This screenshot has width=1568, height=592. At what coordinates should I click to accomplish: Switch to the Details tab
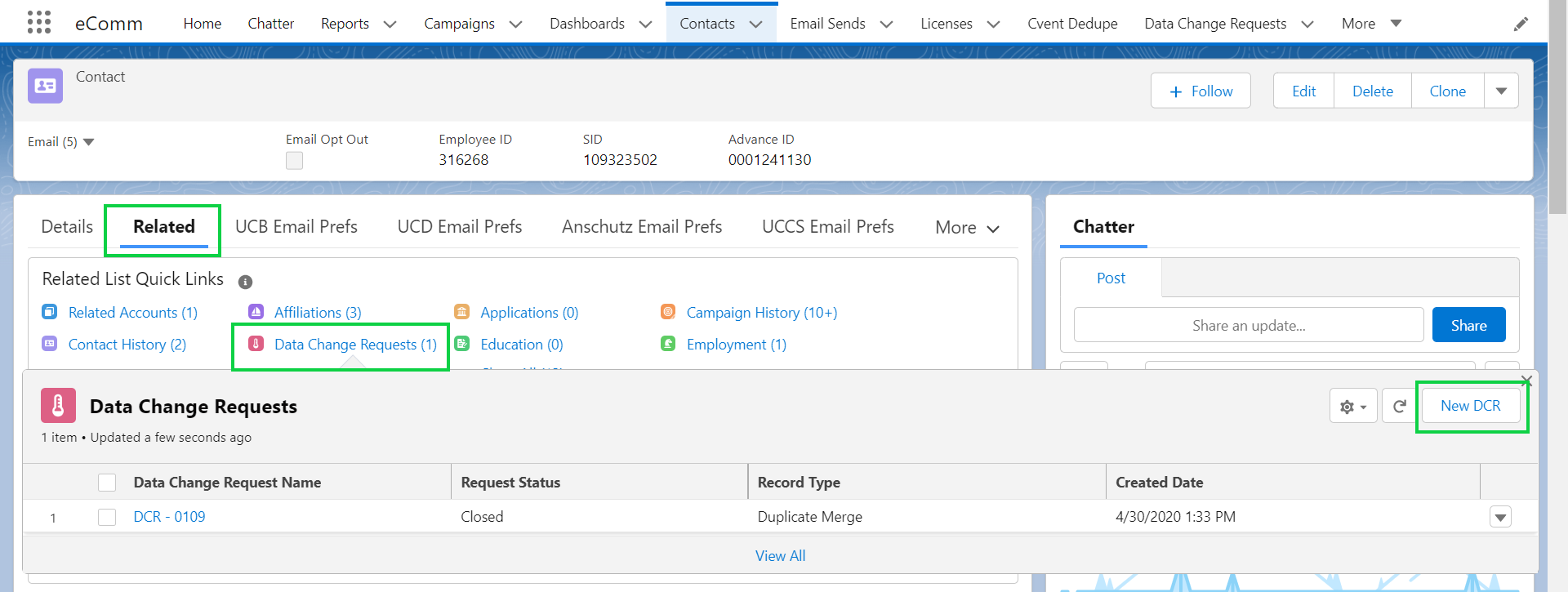[x=67, y=226]
